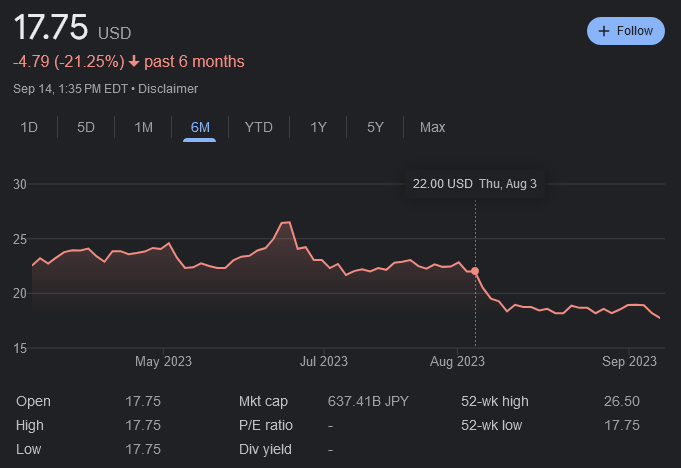Open the 1Y chart range
This screenshot has width=681, height=468.
(318, 127)
